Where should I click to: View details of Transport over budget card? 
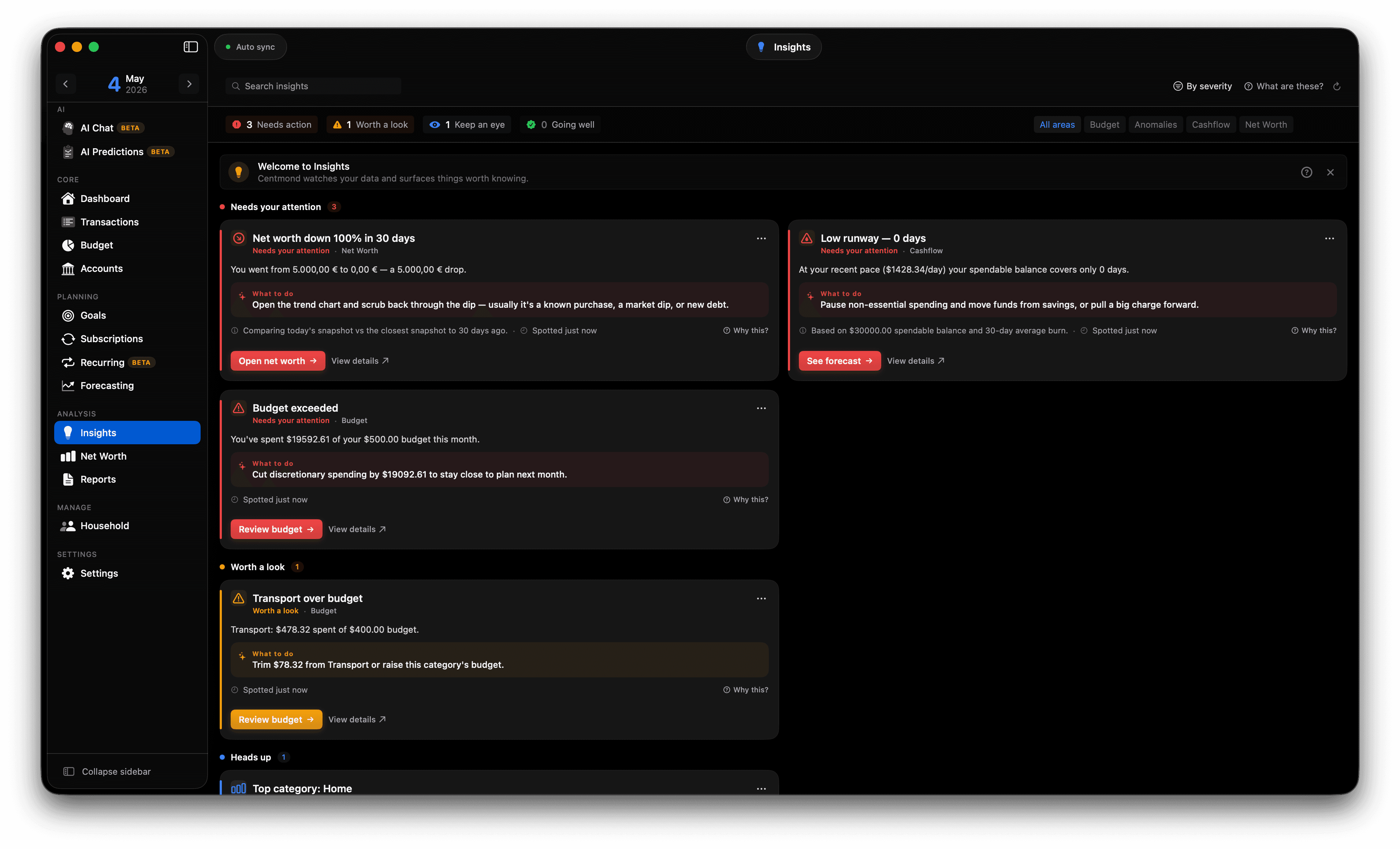(x=357, y=719)
